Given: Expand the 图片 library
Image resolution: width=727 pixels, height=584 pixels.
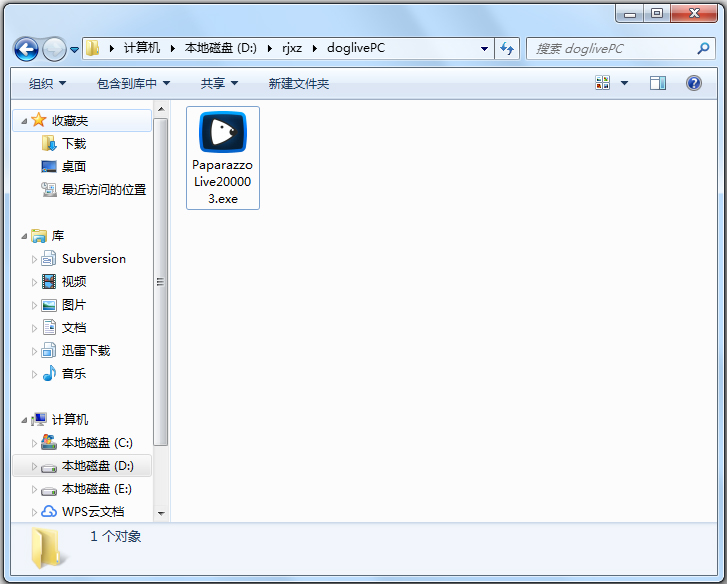Looking at the screenshot, I should pos(34,305).
